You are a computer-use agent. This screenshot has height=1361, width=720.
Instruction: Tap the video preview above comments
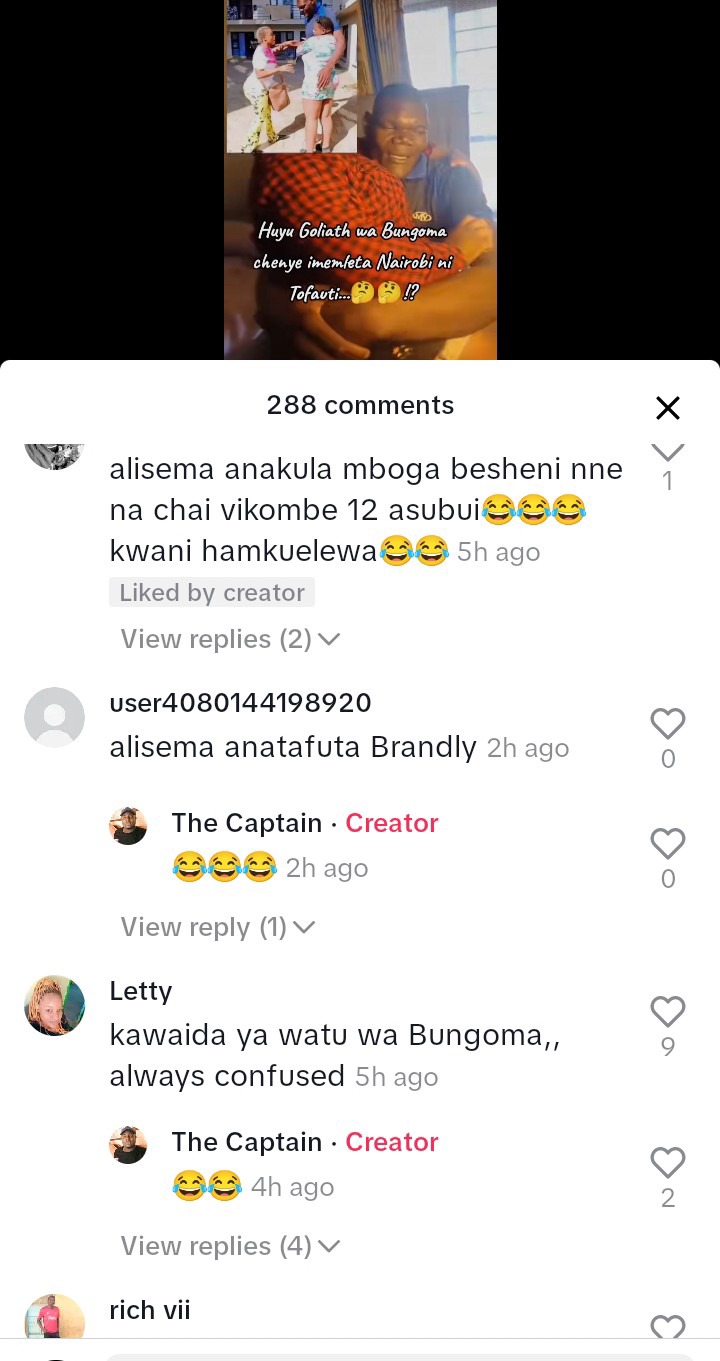(x=360, y=180)
